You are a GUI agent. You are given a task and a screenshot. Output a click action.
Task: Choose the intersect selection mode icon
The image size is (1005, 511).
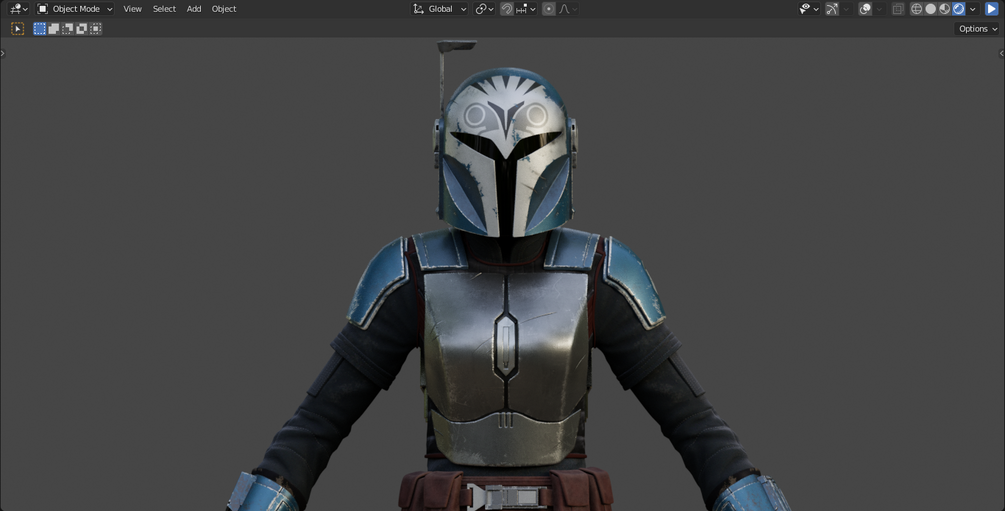(x=96, y=28)
